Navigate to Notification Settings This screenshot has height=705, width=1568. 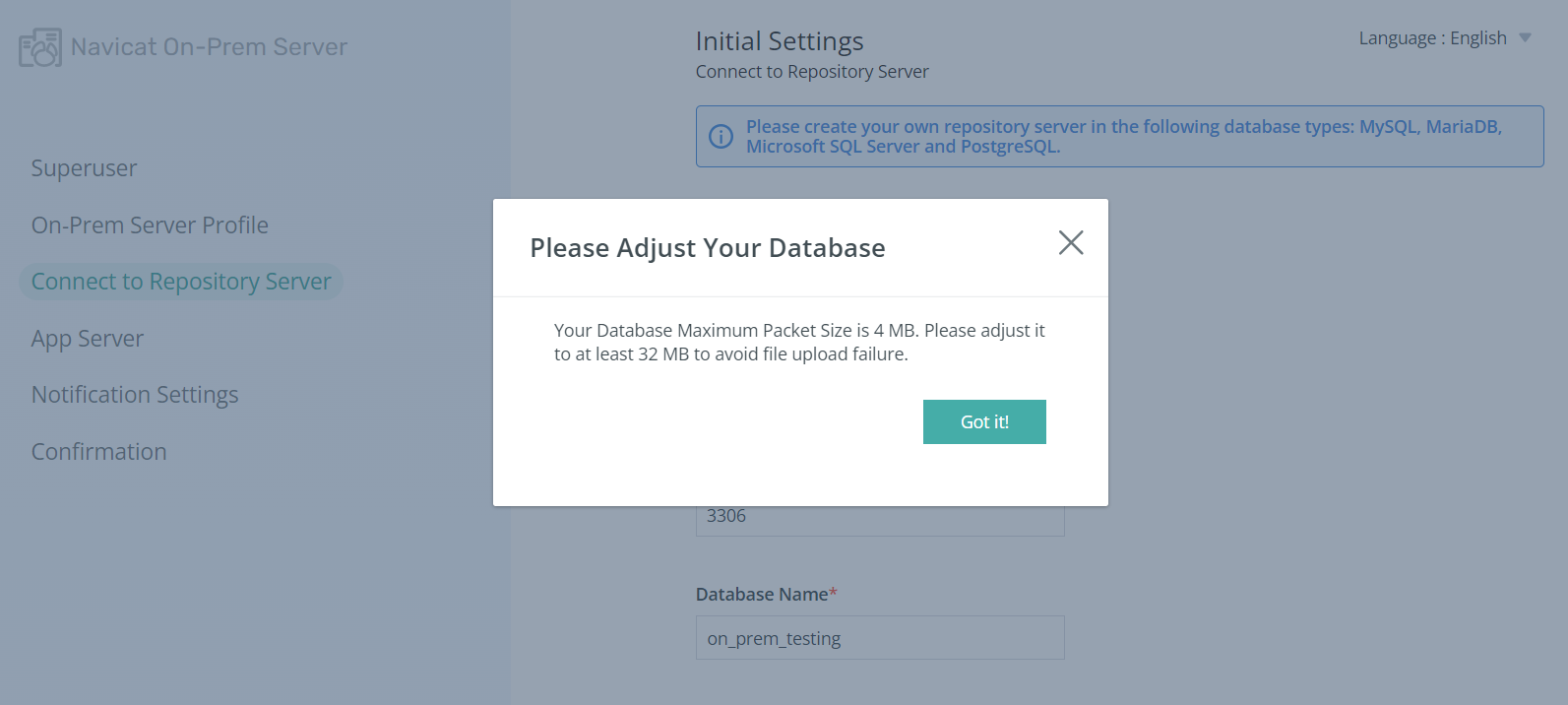tap(135, 395)
